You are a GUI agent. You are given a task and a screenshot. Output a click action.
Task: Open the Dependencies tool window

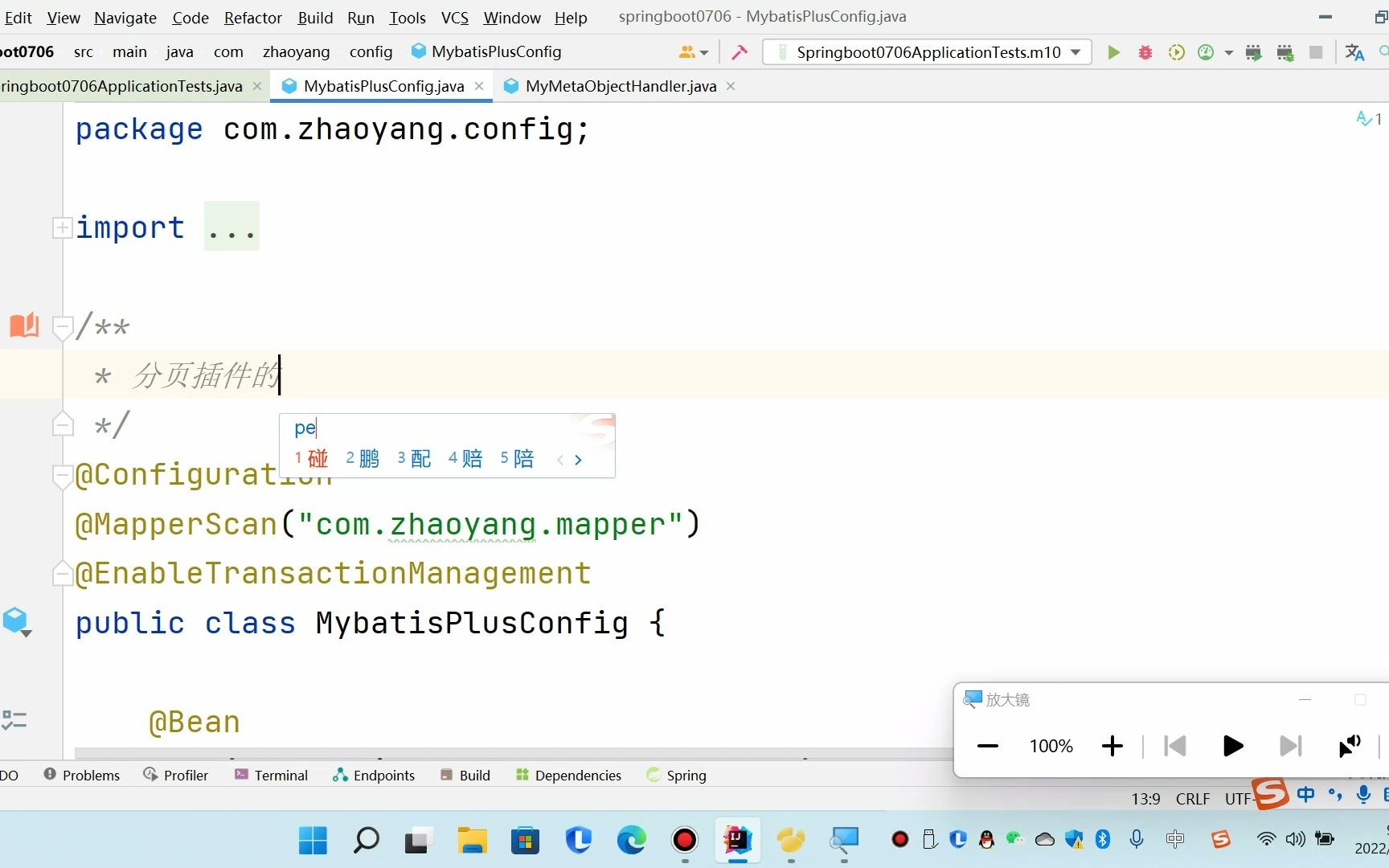point(568,775)
